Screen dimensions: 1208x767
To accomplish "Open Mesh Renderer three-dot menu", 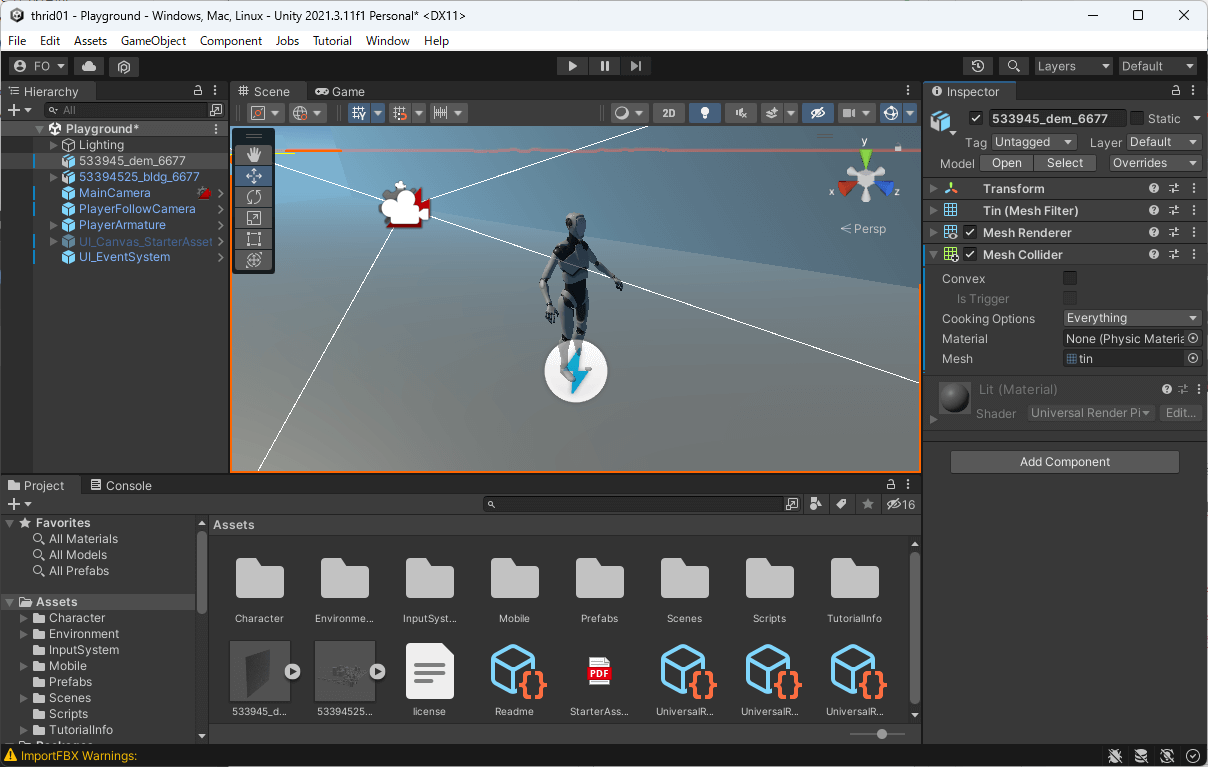I will tap(1194, 232).
